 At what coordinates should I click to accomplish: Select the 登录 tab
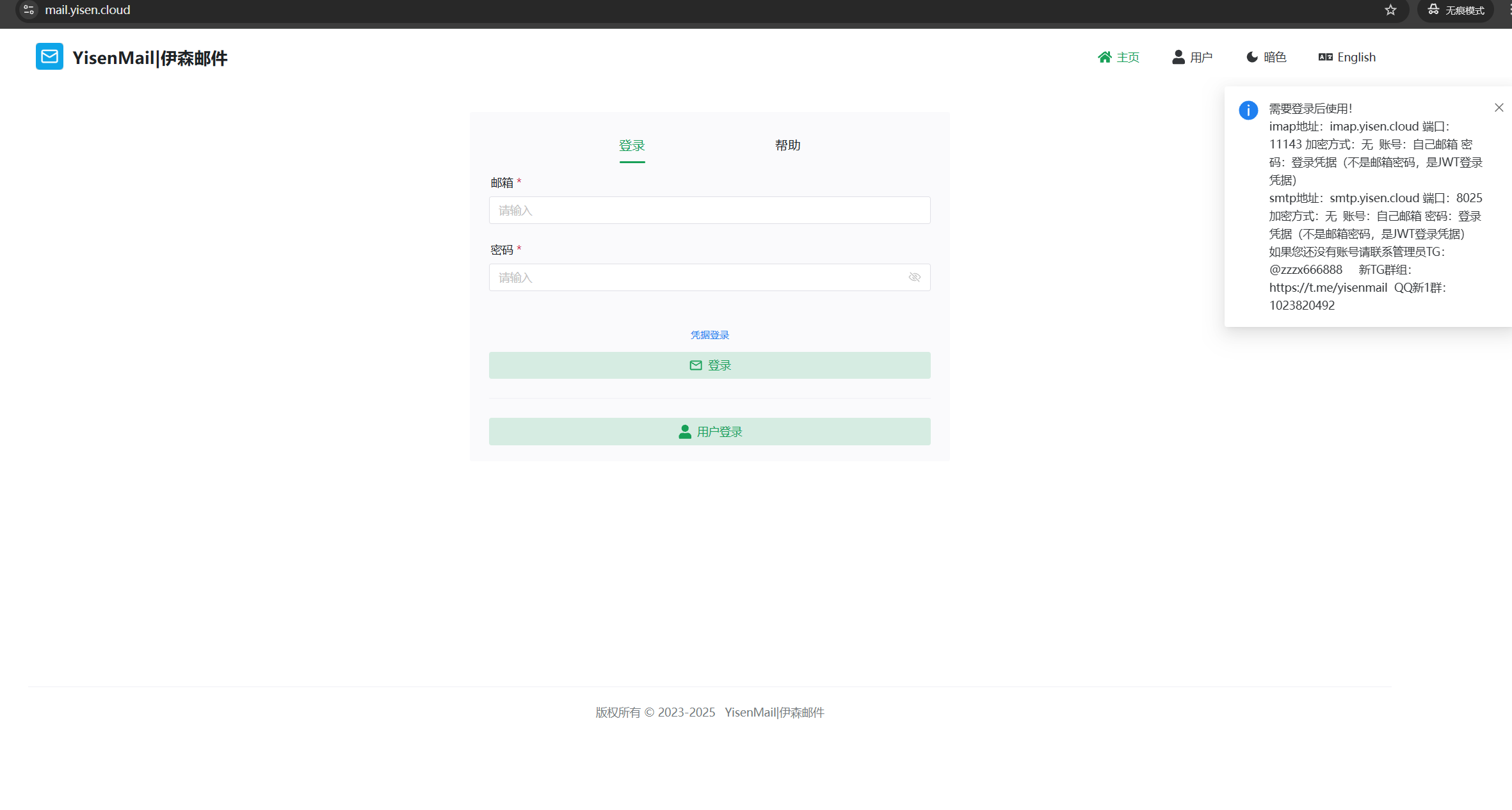pyautogui.click(x=632, y=145)
